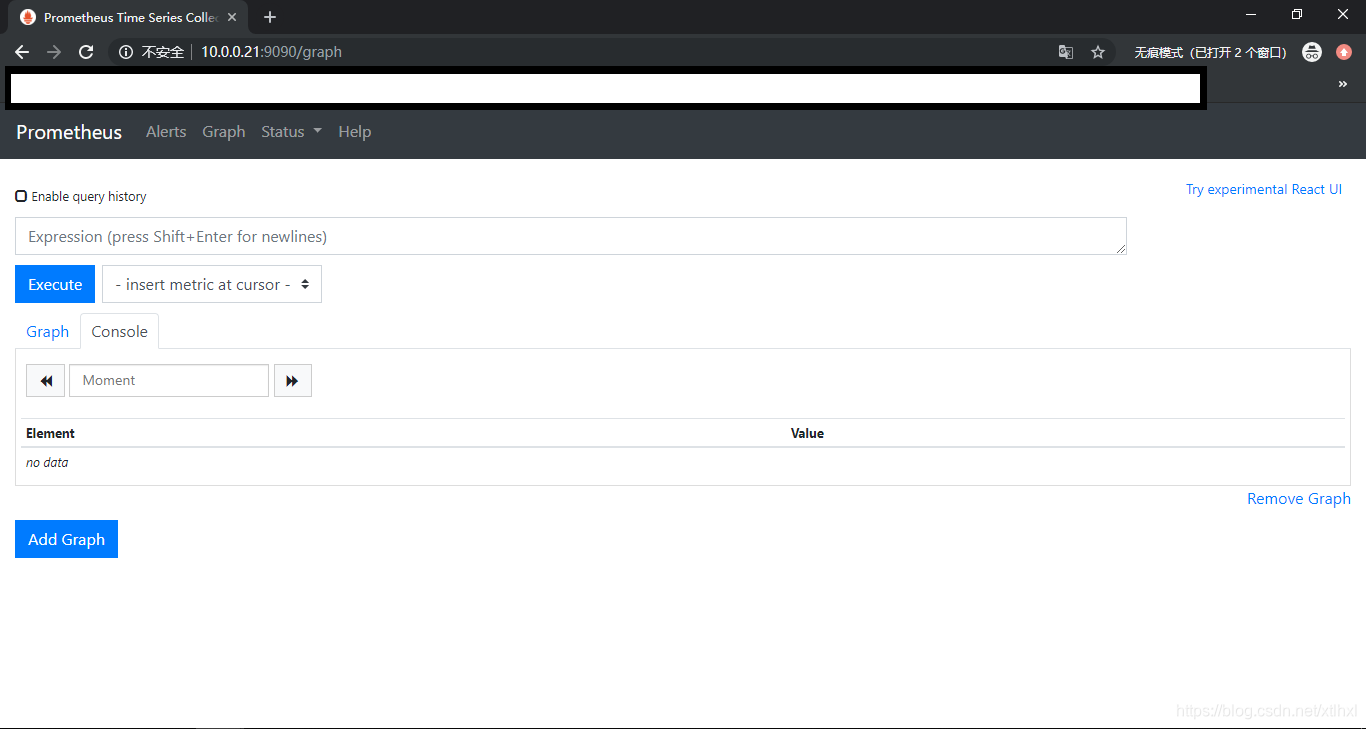Close the Prometheus browser tab
Viewport: 1366px width, 729px height.
tap(232, 17)
